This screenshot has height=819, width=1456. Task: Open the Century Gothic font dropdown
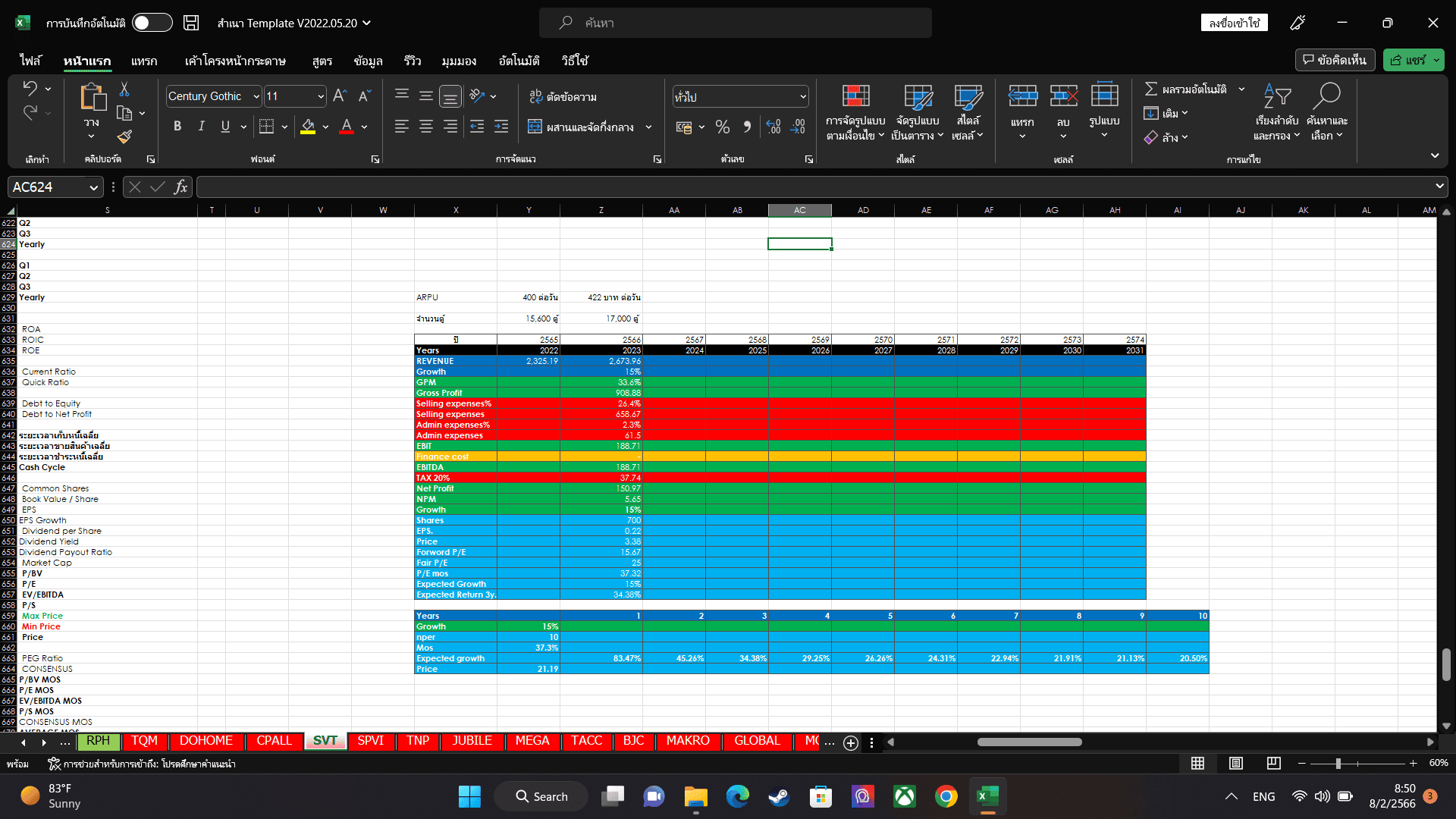pos(256,96)
